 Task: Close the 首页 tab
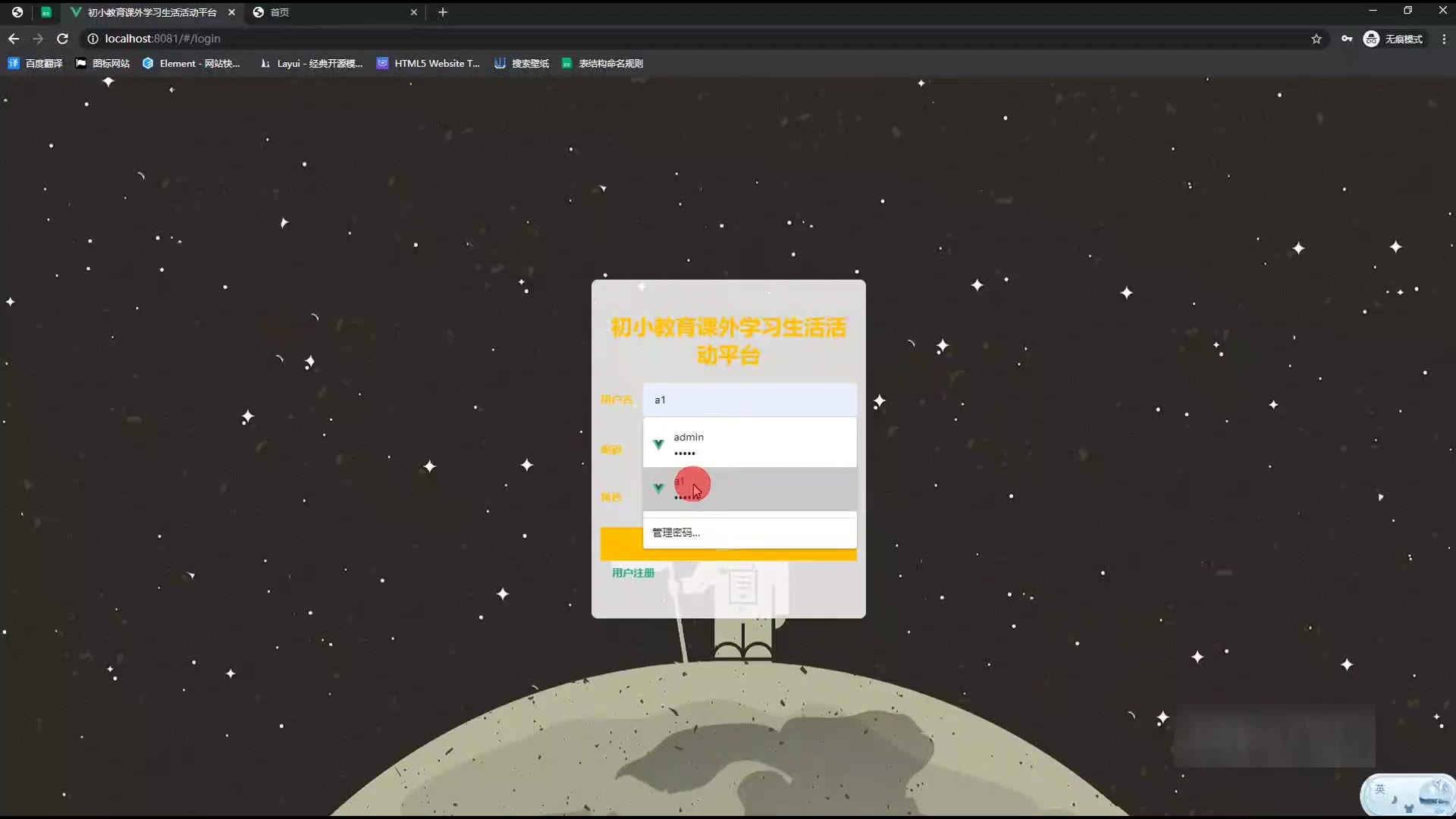pos(414,12)
